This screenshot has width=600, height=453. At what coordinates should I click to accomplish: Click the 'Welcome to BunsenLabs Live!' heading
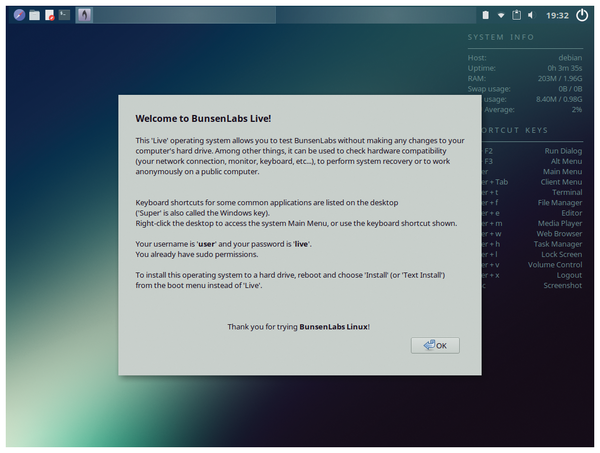[203, 119]
